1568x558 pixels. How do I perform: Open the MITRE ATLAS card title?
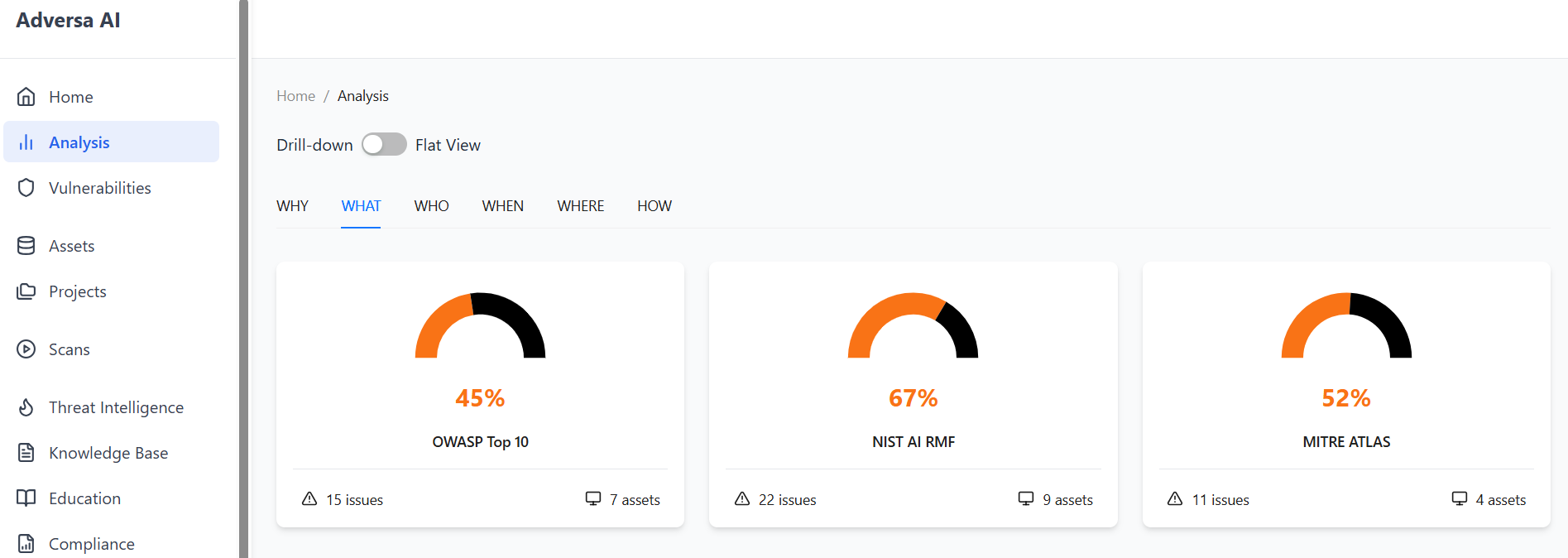click(1346, 442)
